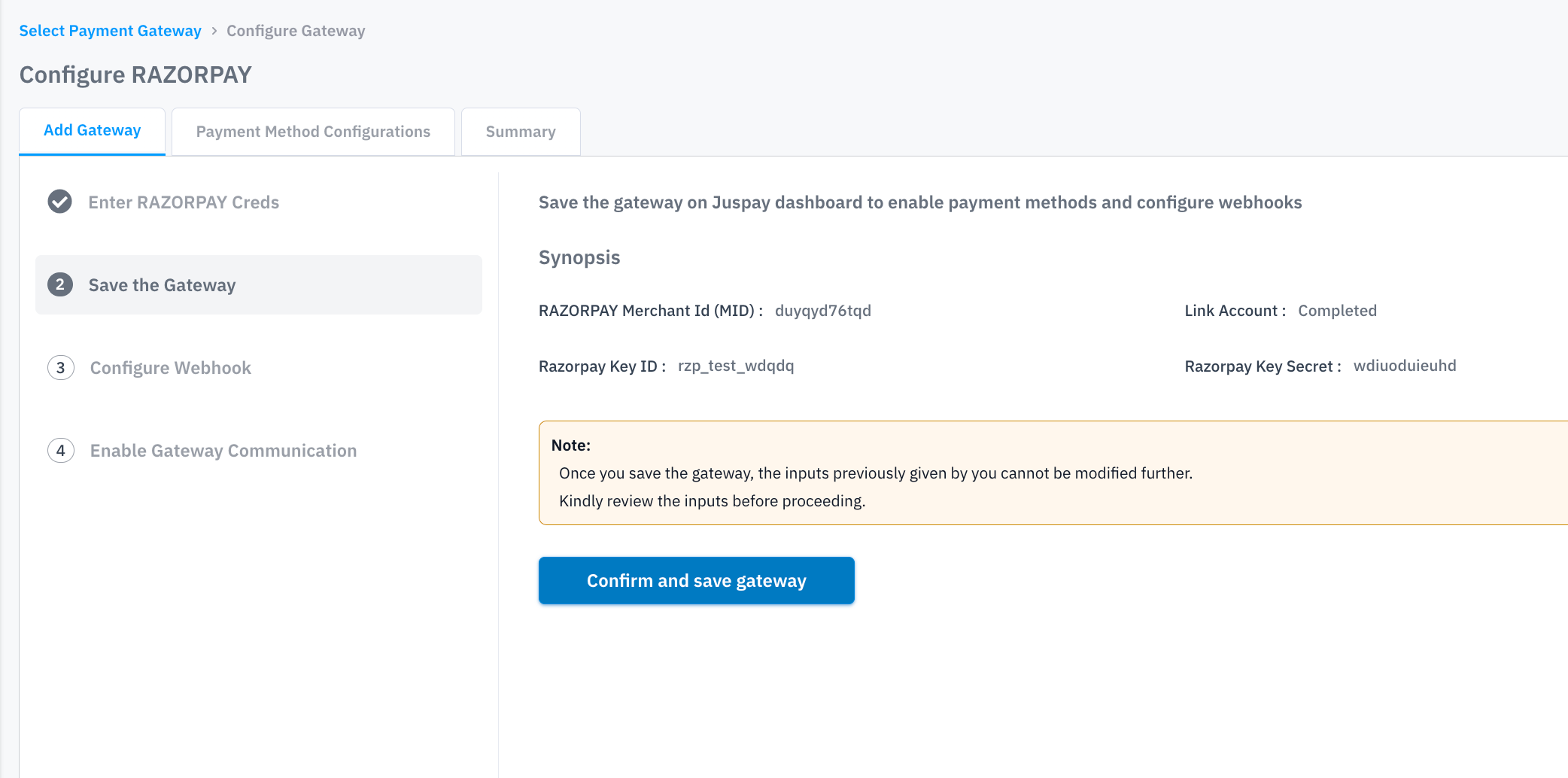Open the Enter RAZORPAY Creds step

[x=184, y=202]
